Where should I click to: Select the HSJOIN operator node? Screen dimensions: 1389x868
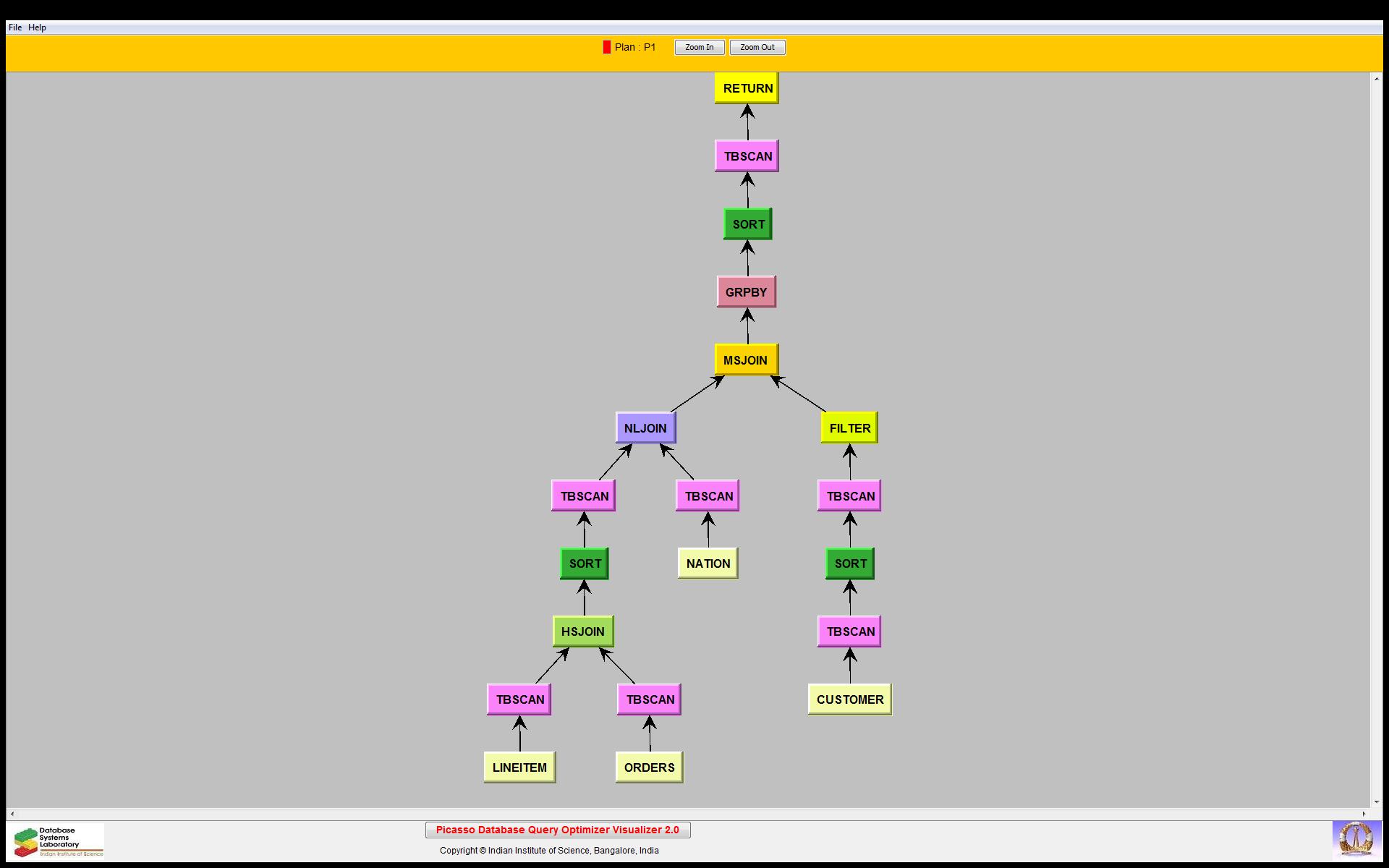pos(583,631)
